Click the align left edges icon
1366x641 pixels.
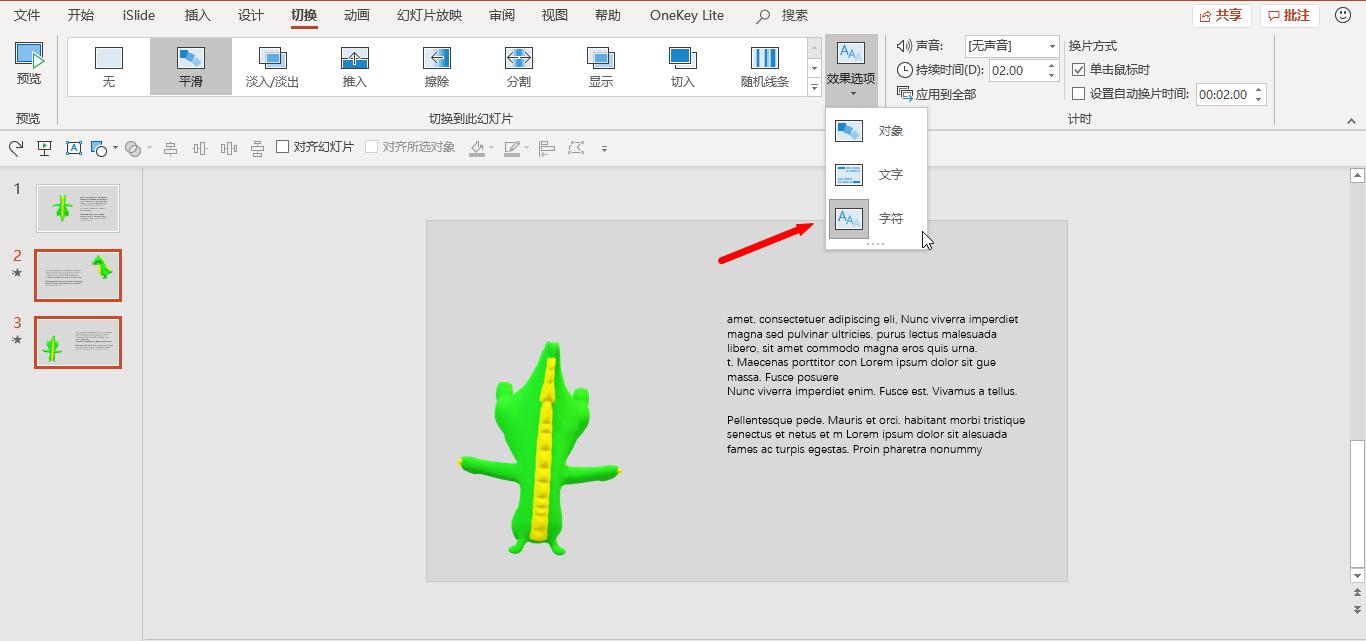coord(547,148)
